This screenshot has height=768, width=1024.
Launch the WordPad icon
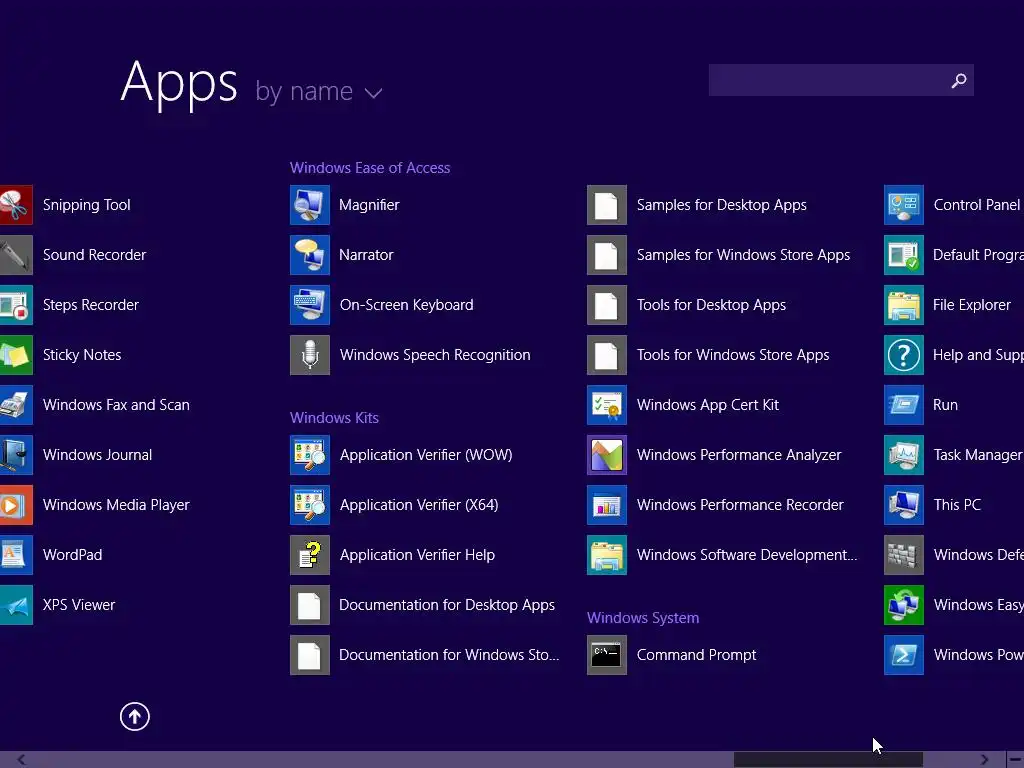coord(16,555)
